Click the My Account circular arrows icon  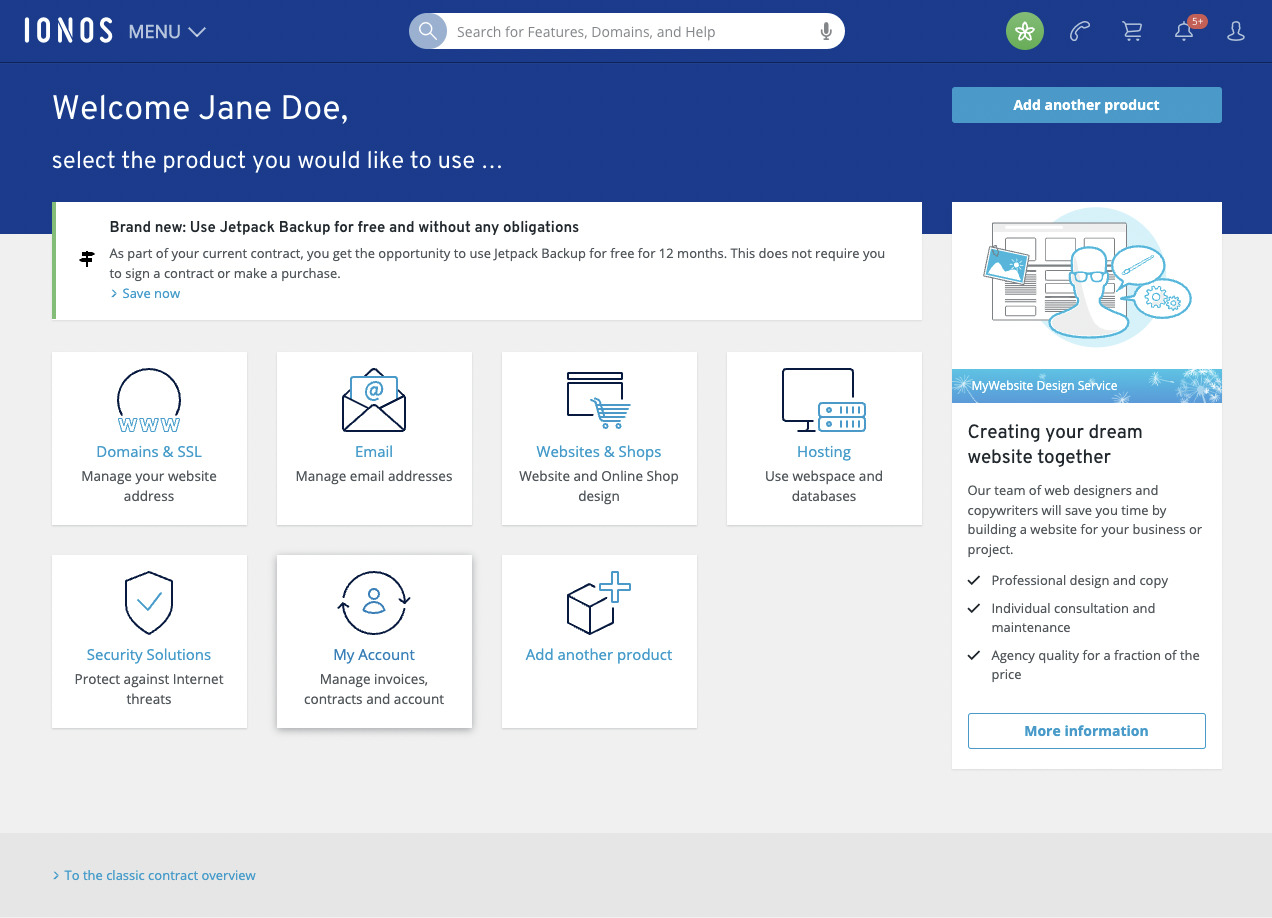coord(373,602)
